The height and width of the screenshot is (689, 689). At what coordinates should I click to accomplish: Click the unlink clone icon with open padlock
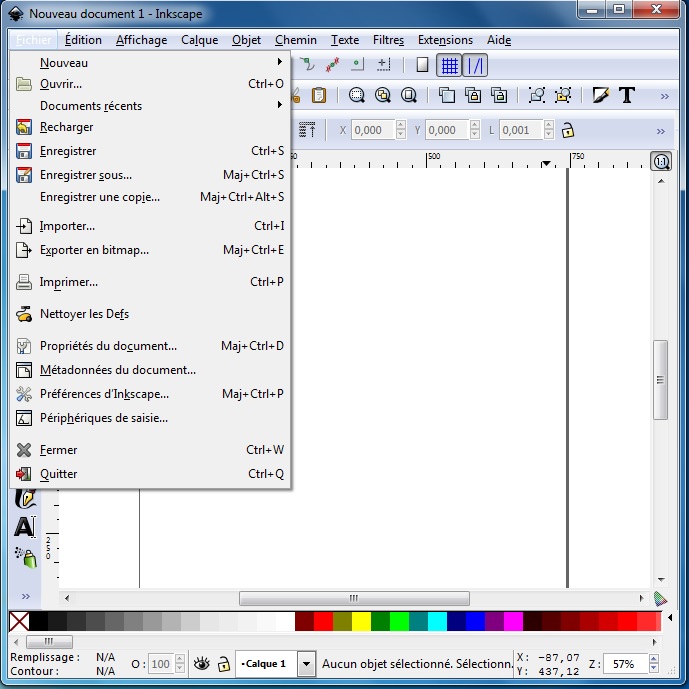point(499,95)
